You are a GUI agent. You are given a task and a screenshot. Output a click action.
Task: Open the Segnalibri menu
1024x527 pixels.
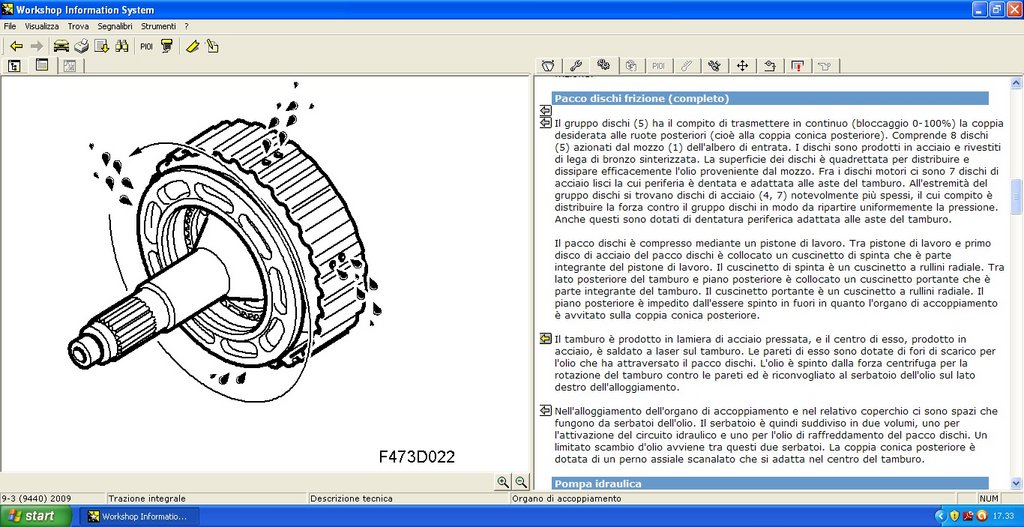(115, 27)
